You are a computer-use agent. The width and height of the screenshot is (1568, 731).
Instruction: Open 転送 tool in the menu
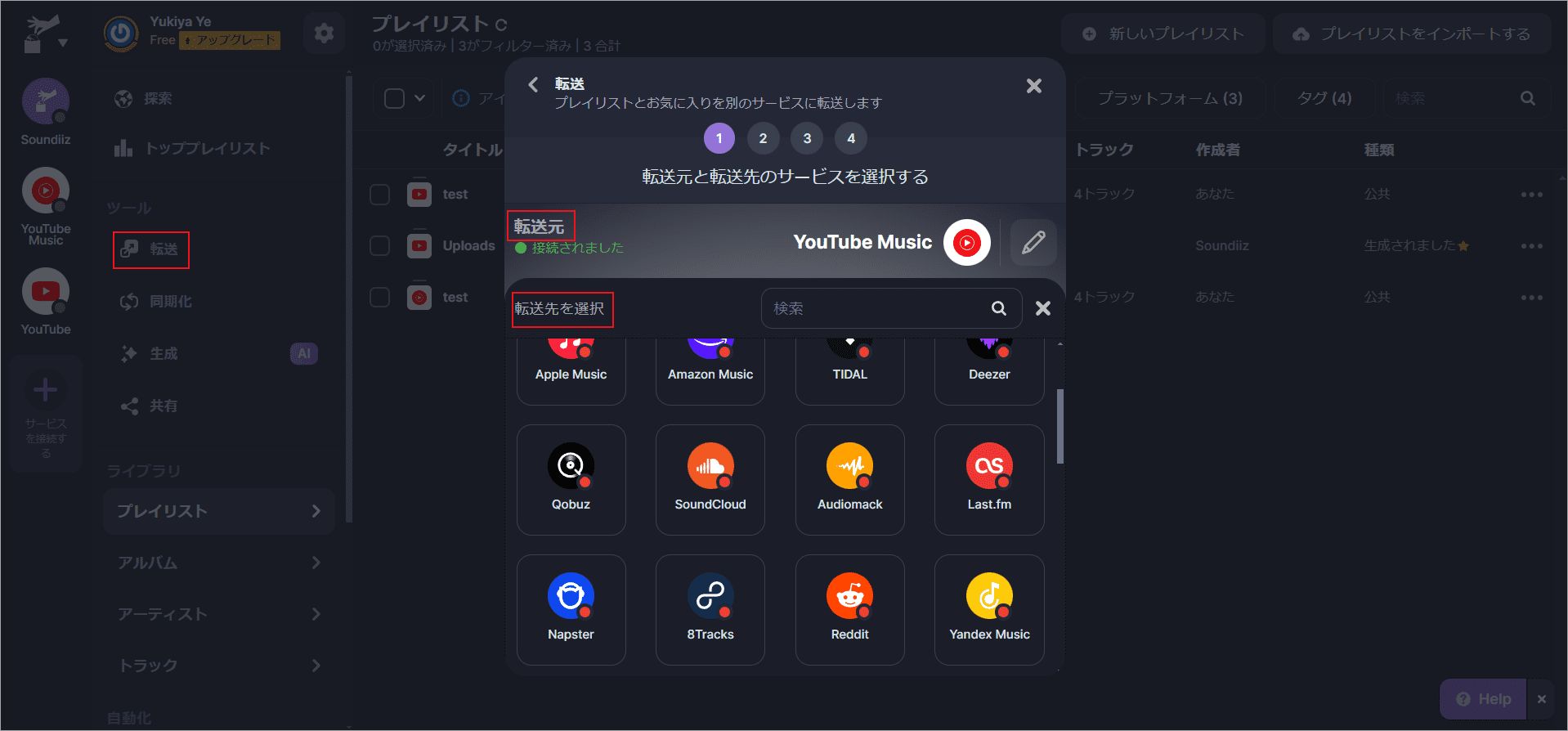(x=151, y=249)
